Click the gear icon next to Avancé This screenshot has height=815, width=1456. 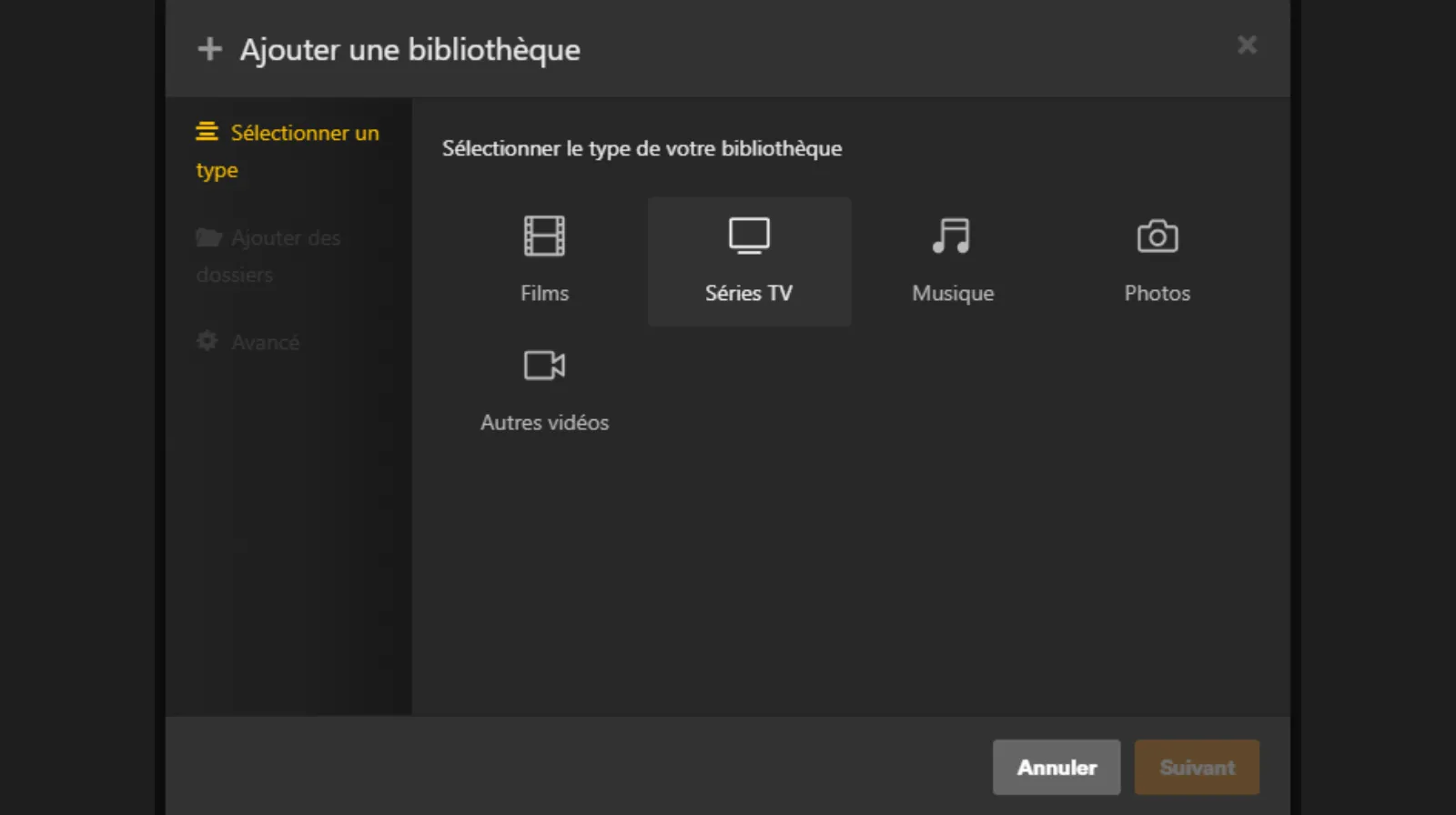[x=207, y=341]
